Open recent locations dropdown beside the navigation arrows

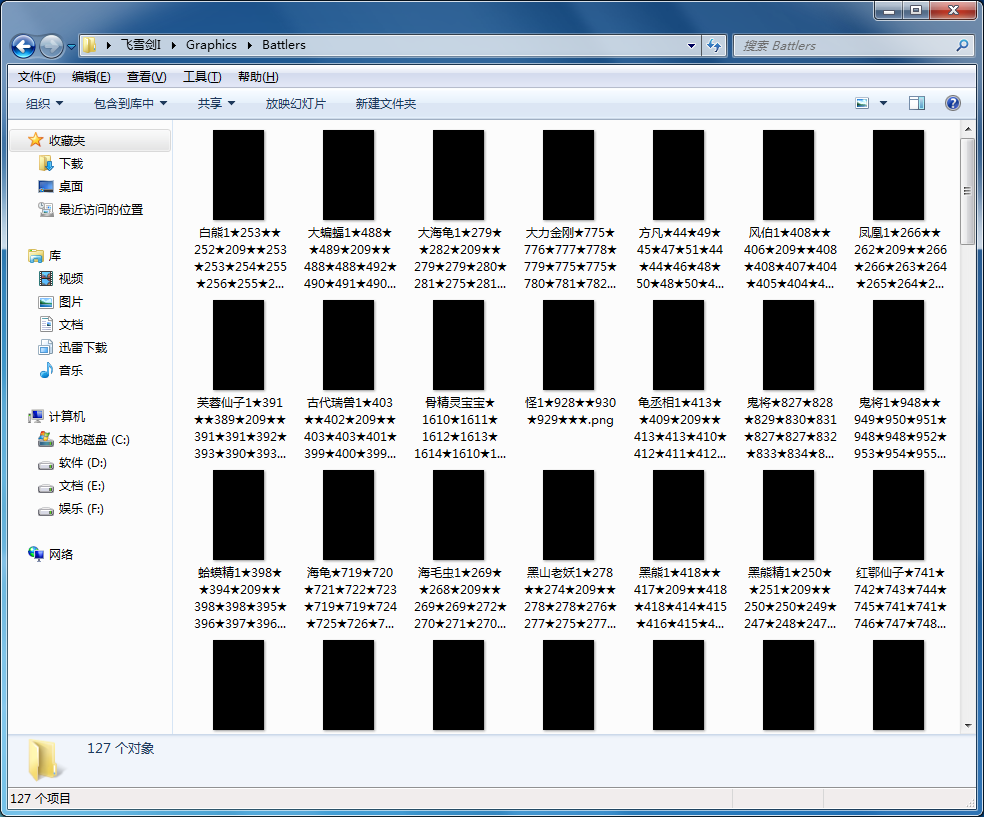click(x=71, y=46)
